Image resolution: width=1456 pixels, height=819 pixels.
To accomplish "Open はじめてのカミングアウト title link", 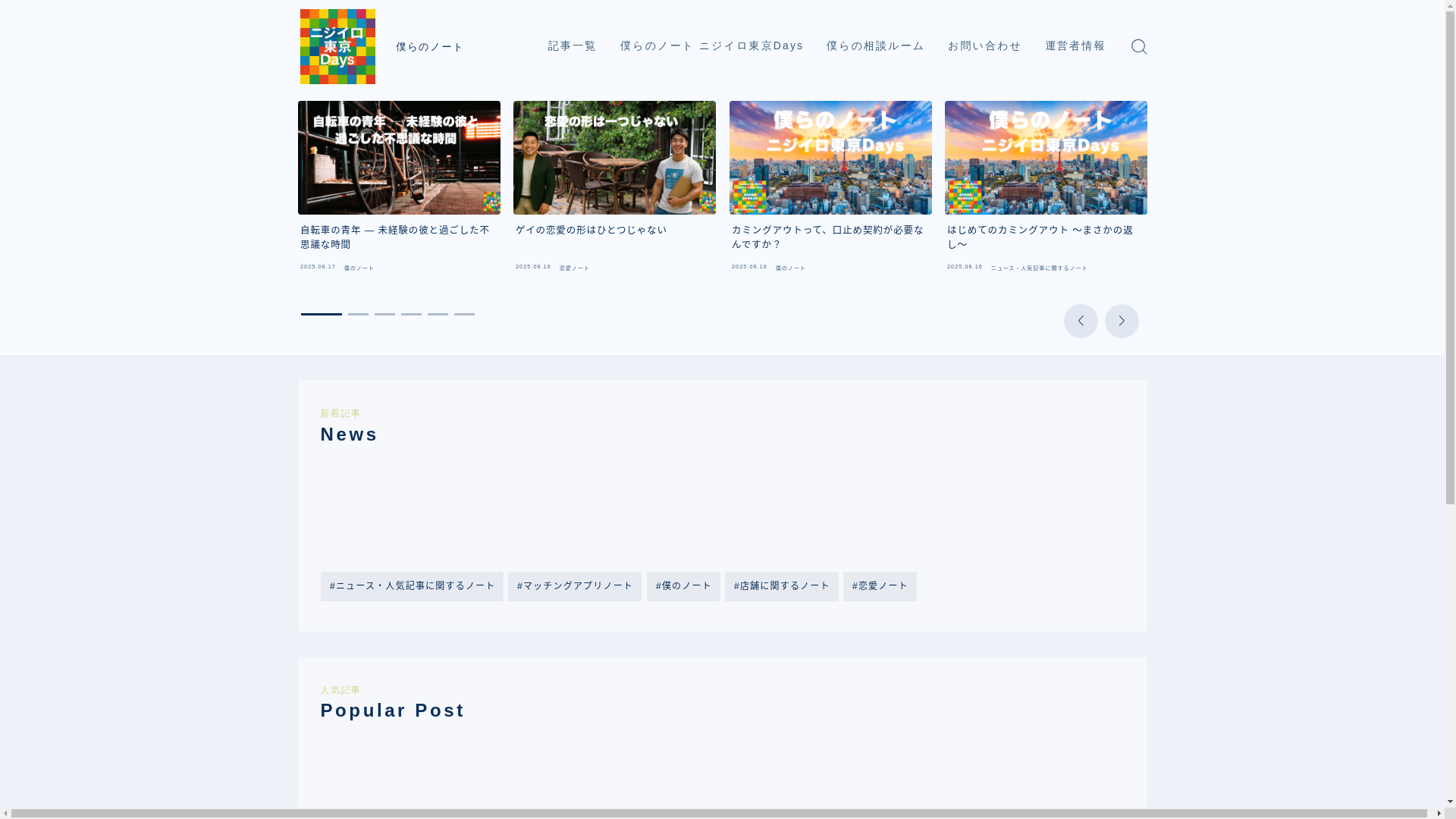I will [x=1040, y=237].
